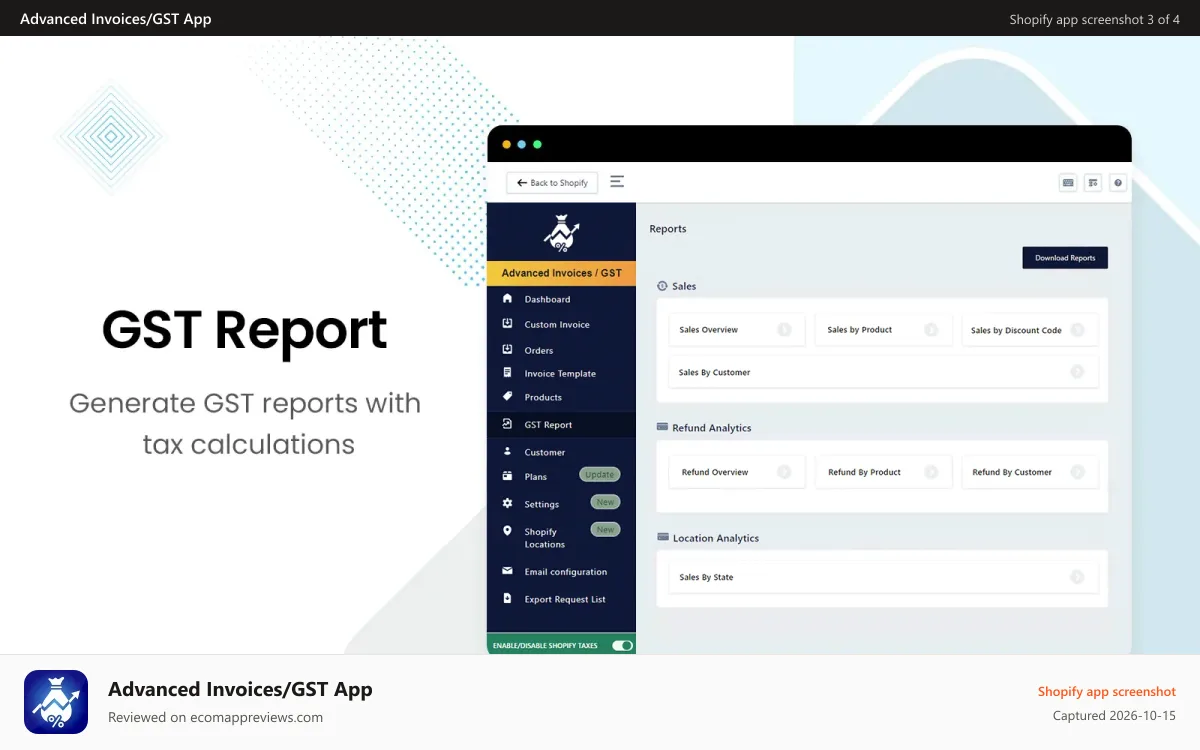Open Plans in the sidebar menu

535,476
